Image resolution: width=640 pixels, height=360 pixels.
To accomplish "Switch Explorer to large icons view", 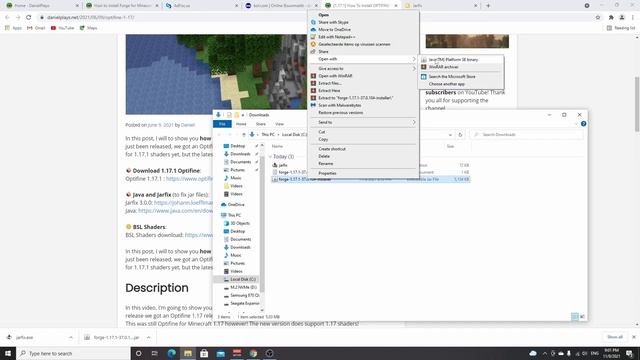I will (582, 317).
